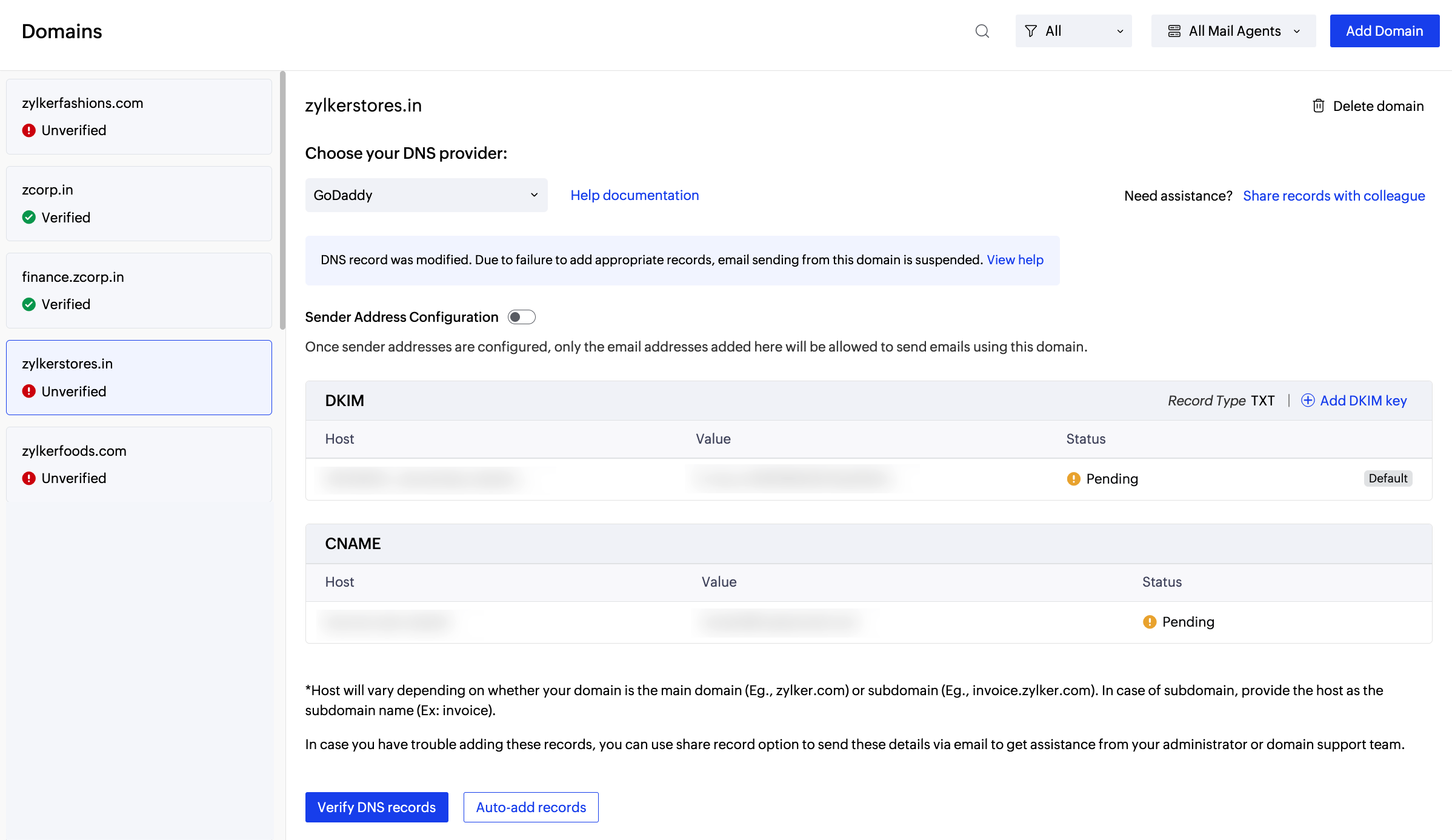Open the Help documentation link
Screen dimensions: 1452x840
pyautogui.click(x=634, y=195)
